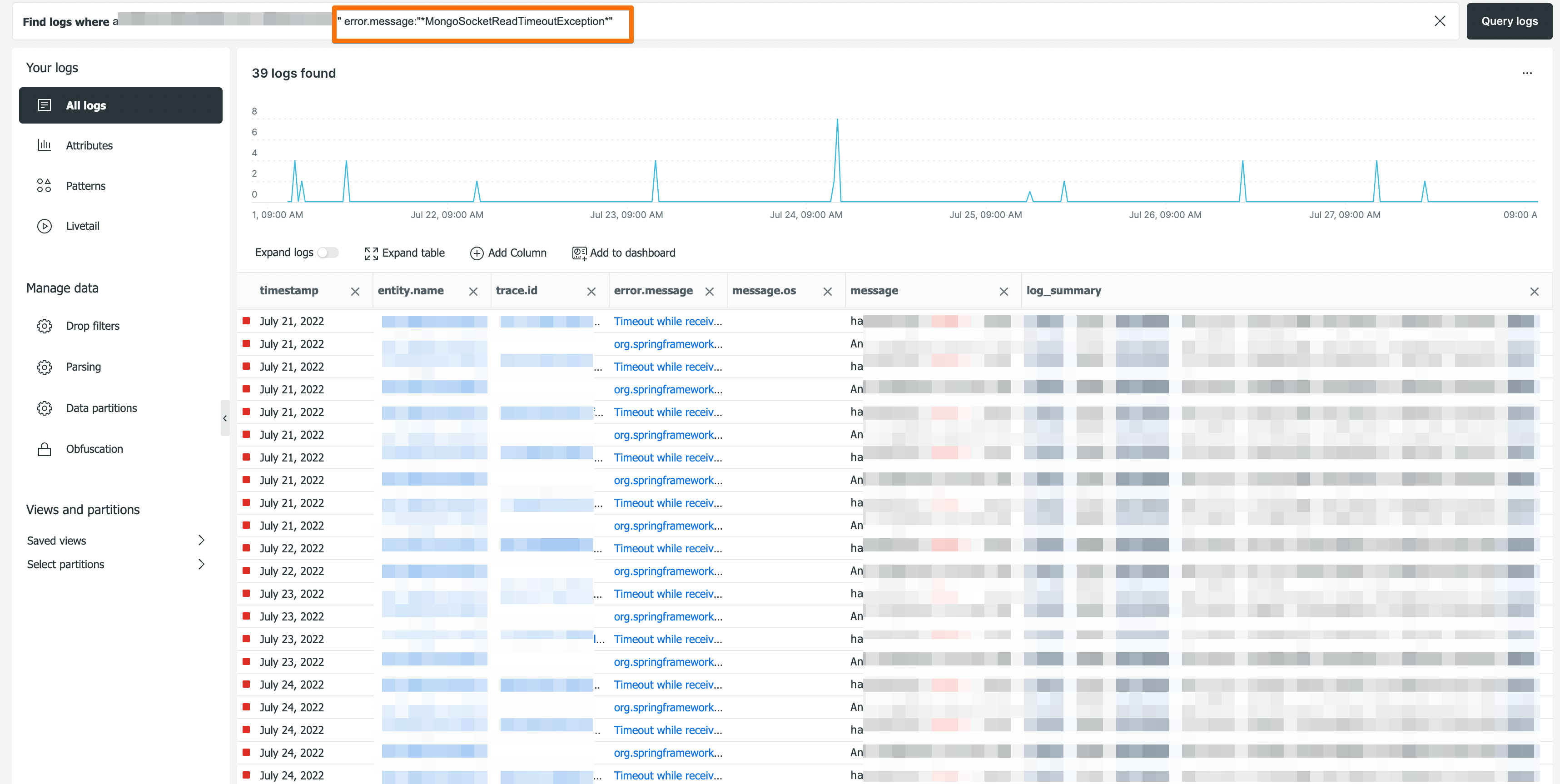Click the trace.id column header
The image size is (1560, 784).
point(517,291)
